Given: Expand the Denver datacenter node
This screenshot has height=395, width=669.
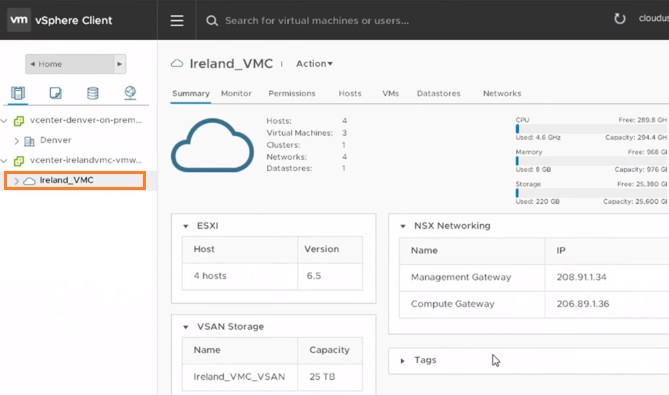Looking at the screenshot, I should click(x=16, y=141).
